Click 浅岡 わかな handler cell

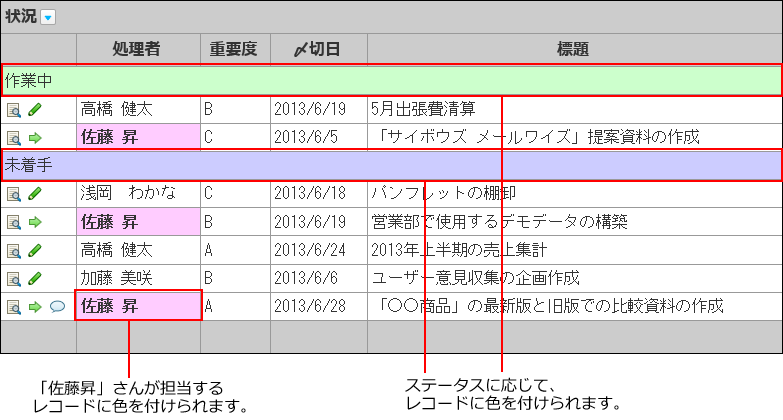(x=128, y=192)
